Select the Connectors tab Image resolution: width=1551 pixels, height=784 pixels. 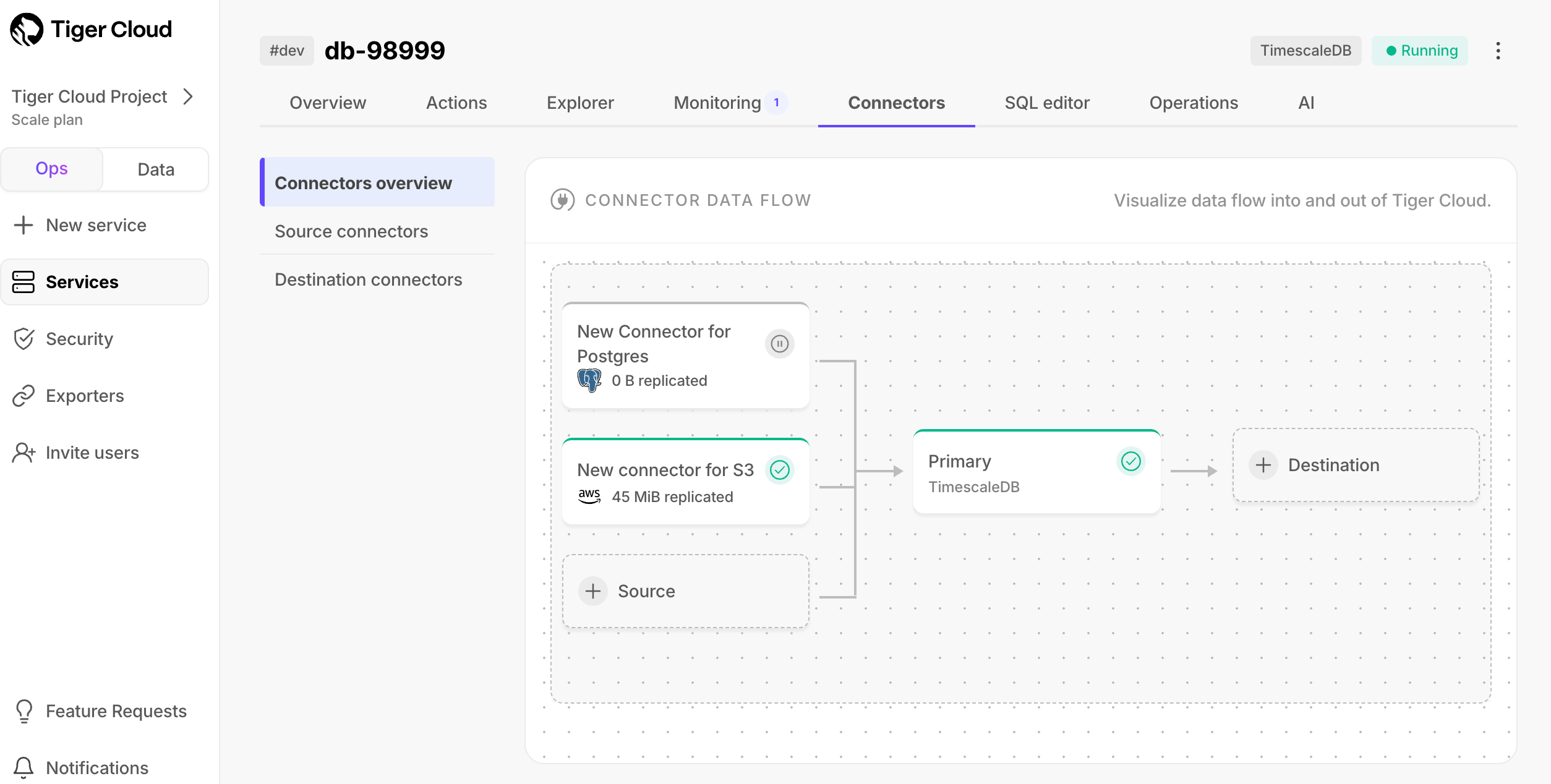897,103
